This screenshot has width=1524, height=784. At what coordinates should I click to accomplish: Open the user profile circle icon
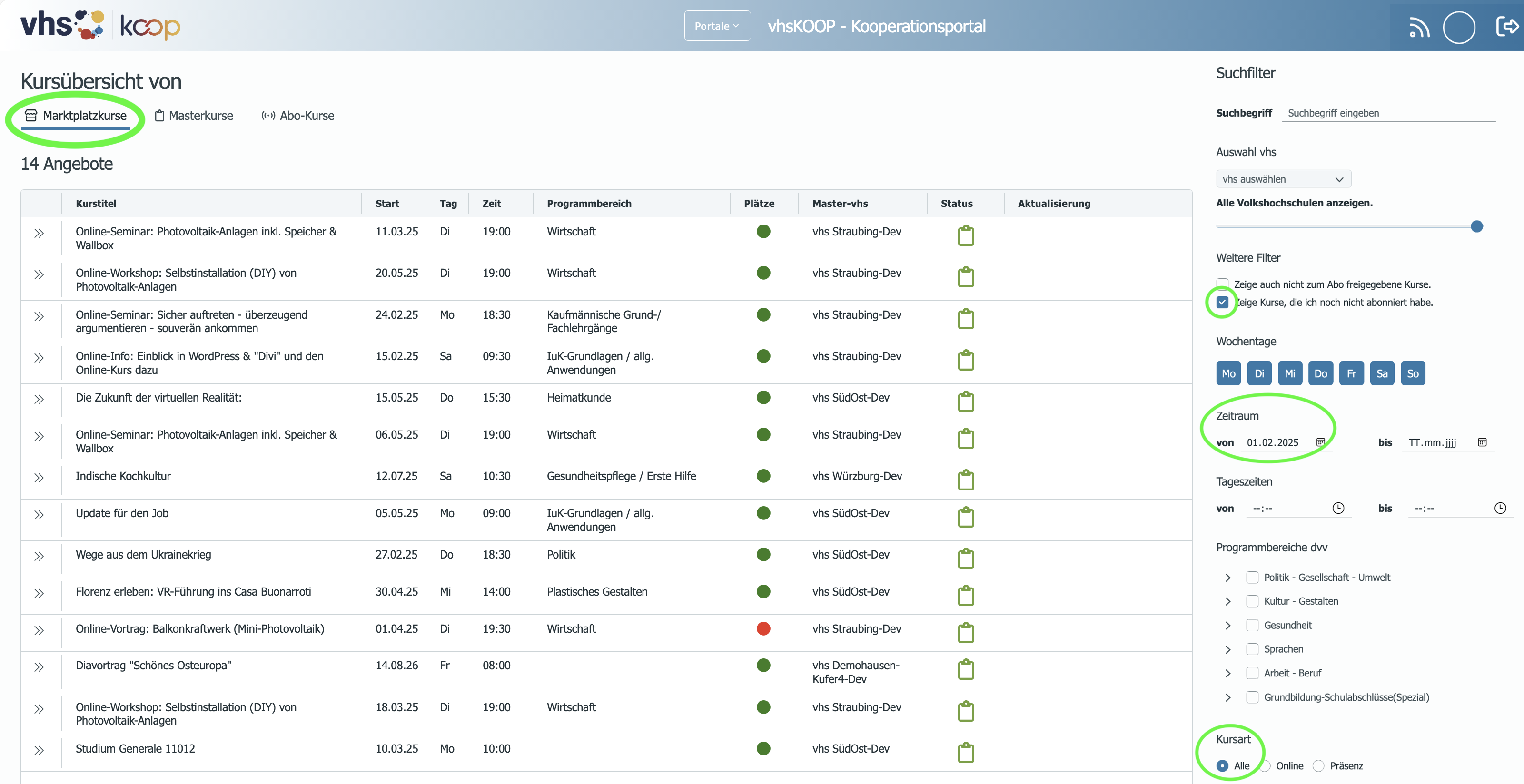pyautogui.click(x=1459, y=27)
